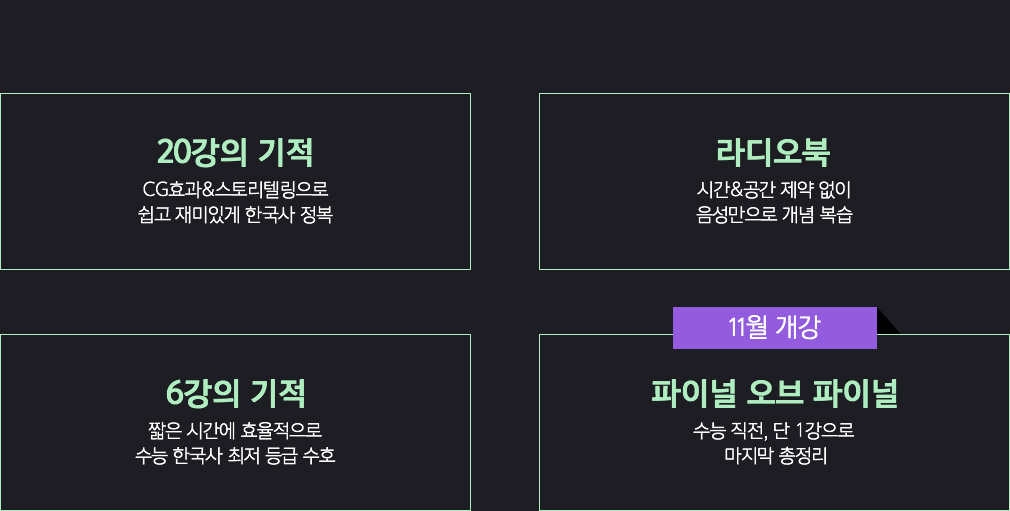This screenshot has height=511, width=1010.
Task: Open the 라디오북 heading
Action: [774, 152]
